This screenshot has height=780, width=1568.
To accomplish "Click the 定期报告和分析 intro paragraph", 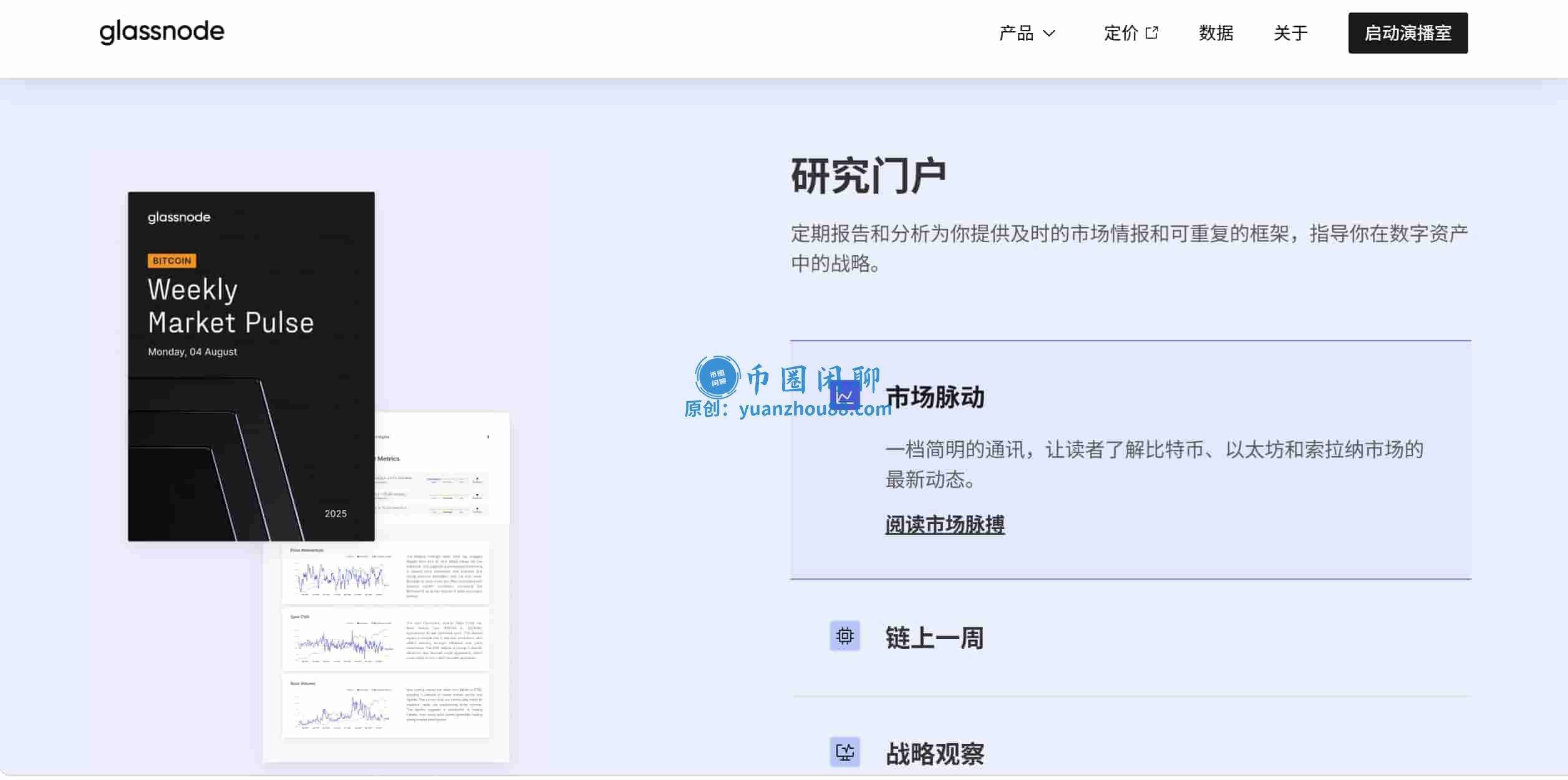I will 1130,248.
